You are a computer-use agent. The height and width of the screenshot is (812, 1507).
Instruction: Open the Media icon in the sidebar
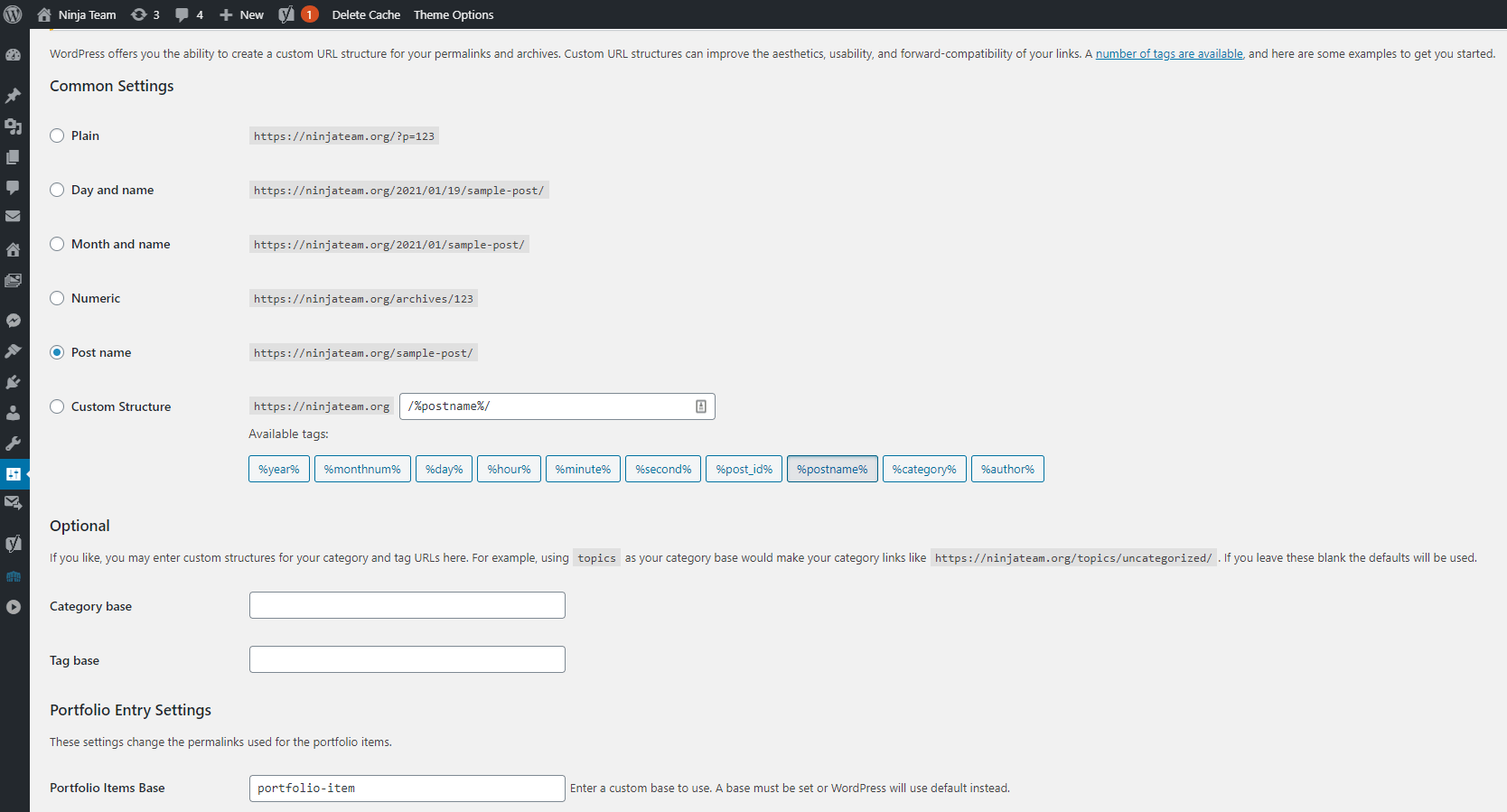(x=14, y=126)
